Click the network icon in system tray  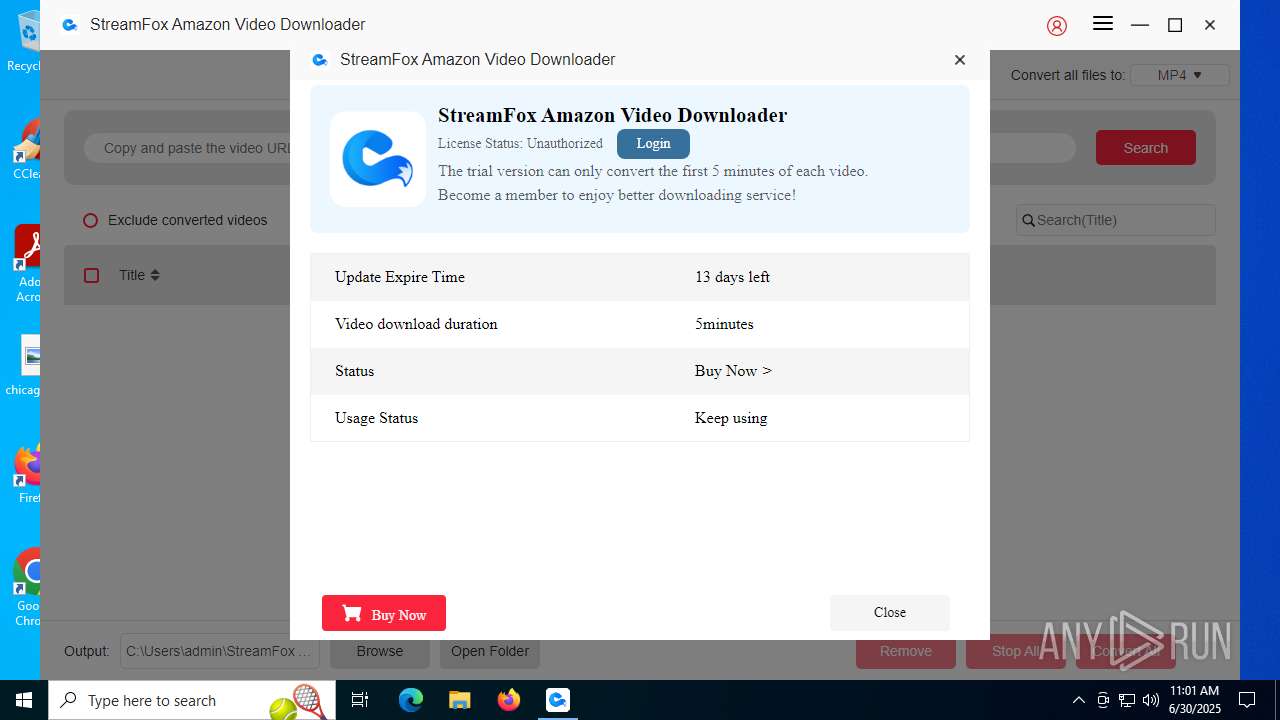(1127, 700)
